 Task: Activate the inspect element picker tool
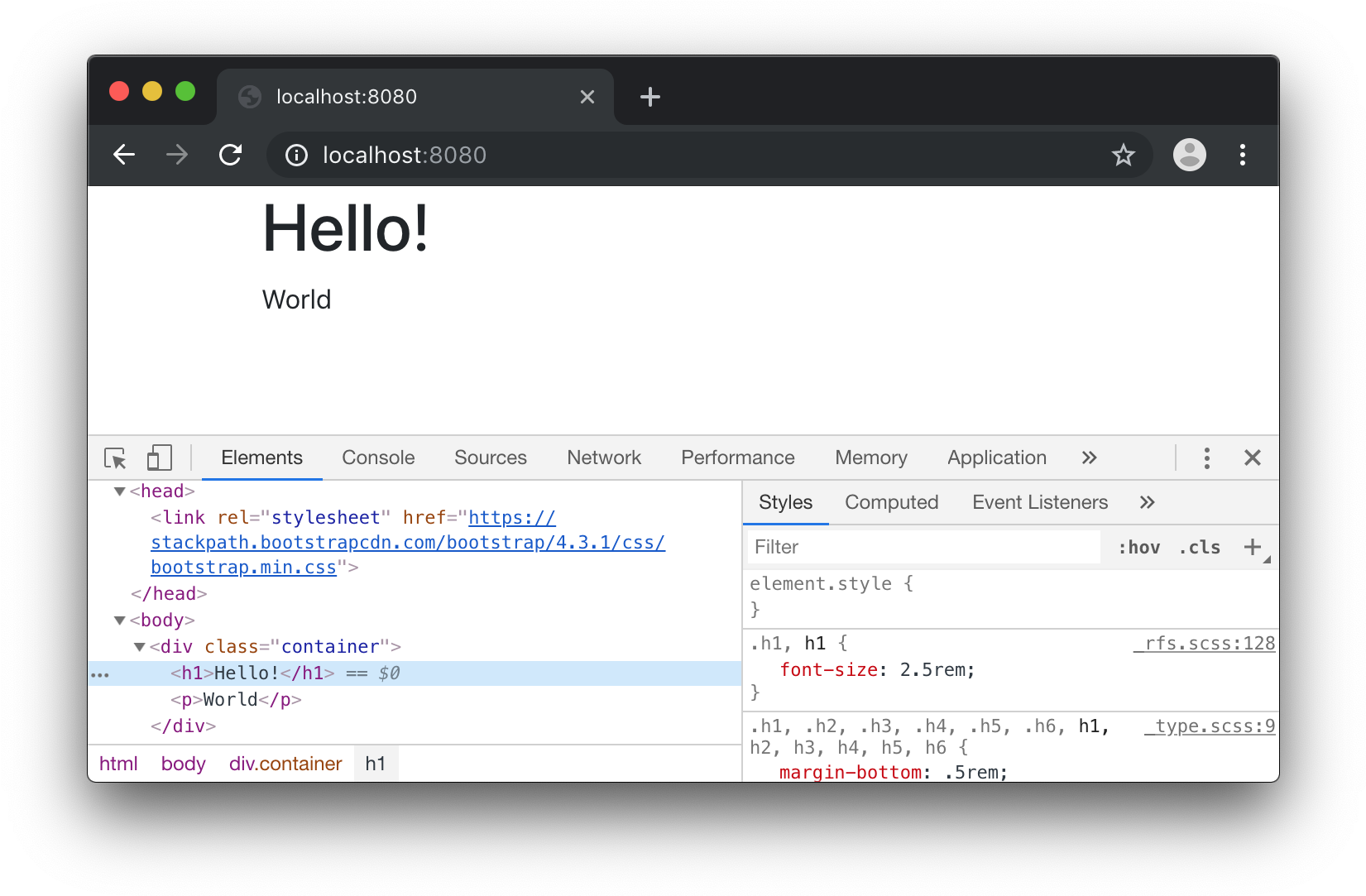[115, 458]
